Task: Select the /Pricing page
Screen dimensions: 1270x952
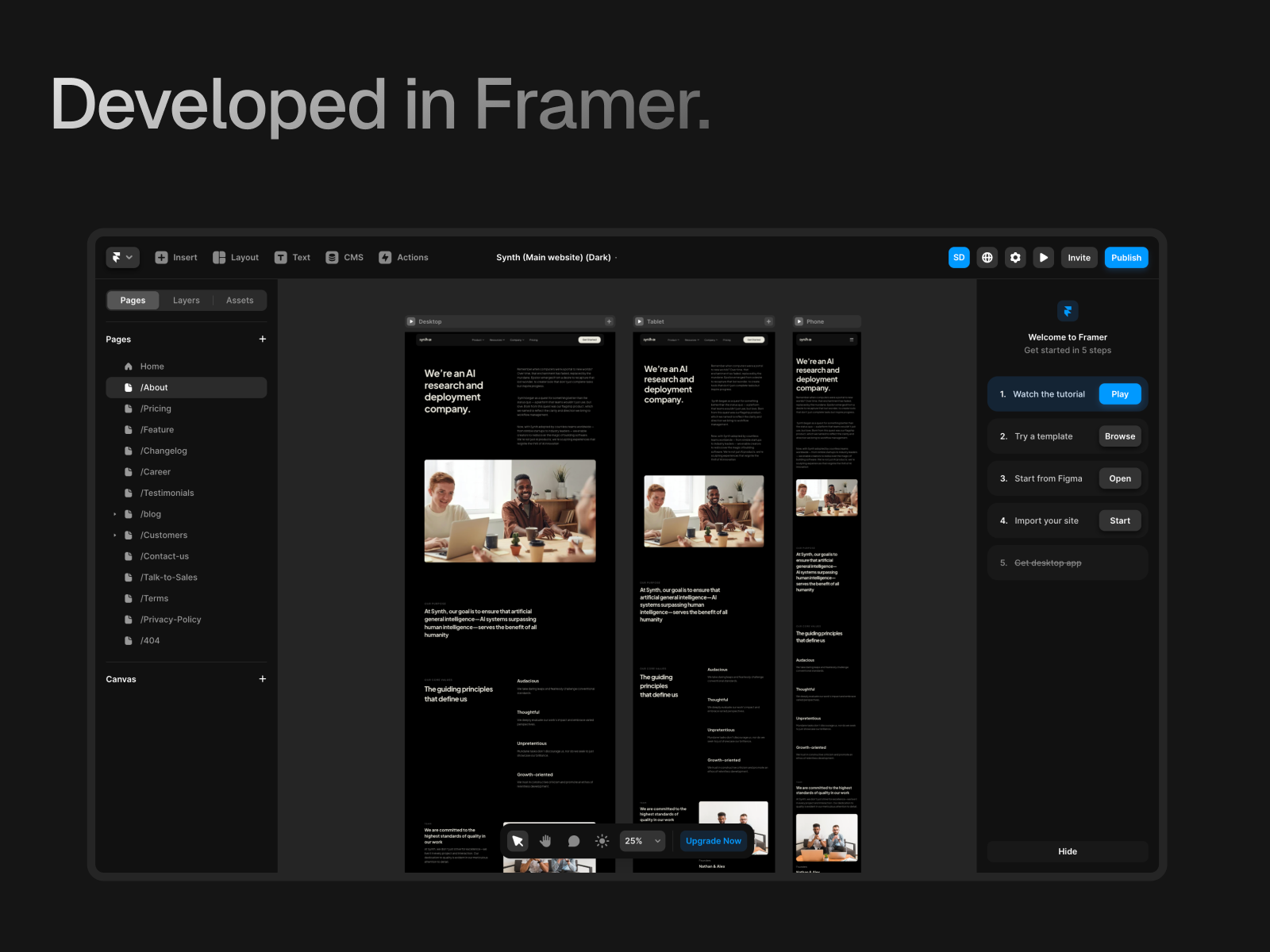Action: (187, 409)
